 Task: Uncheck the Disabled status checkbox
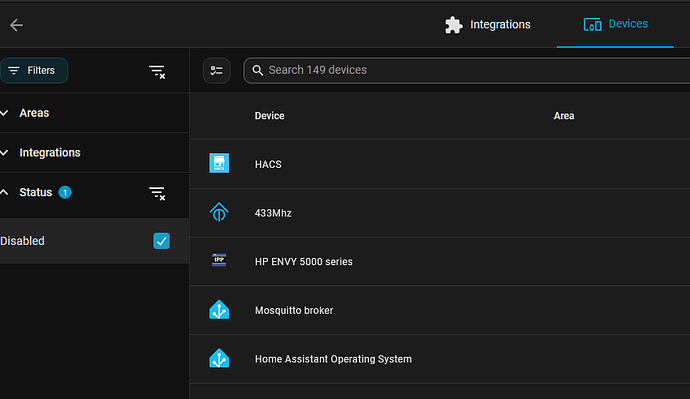click(x=161, y=241)
